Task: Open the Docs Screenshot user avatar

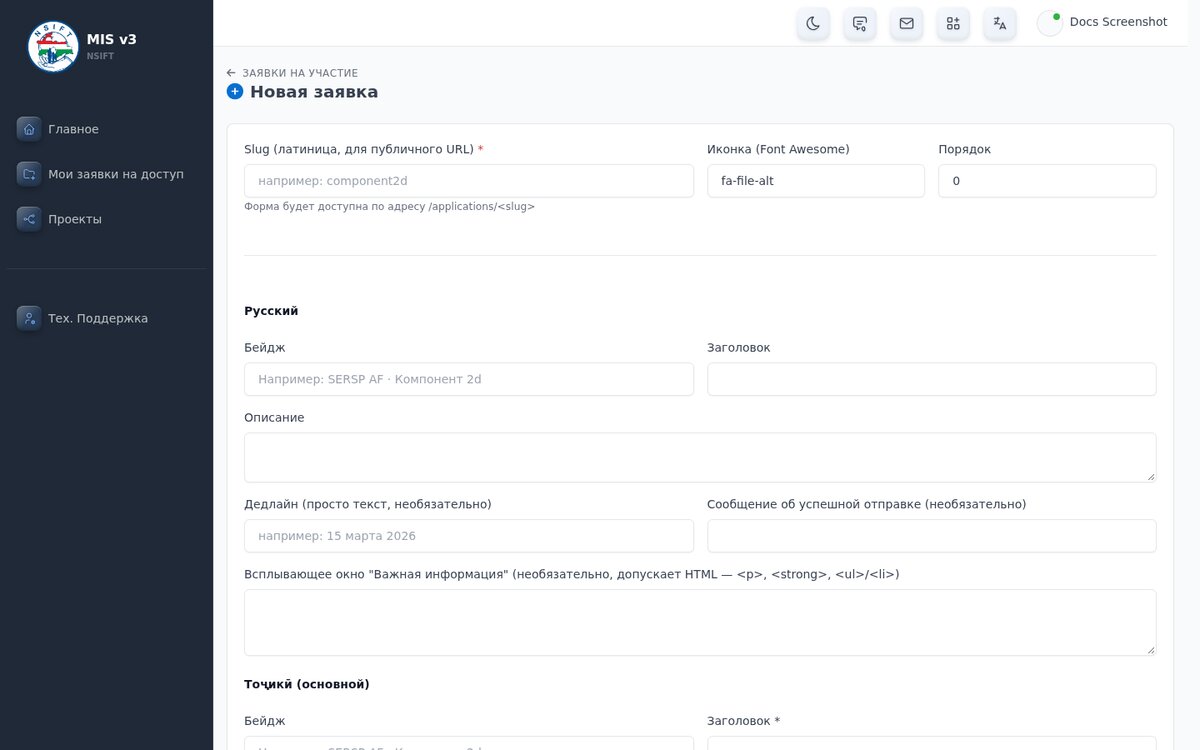Action: click(x=1050, y=23)
